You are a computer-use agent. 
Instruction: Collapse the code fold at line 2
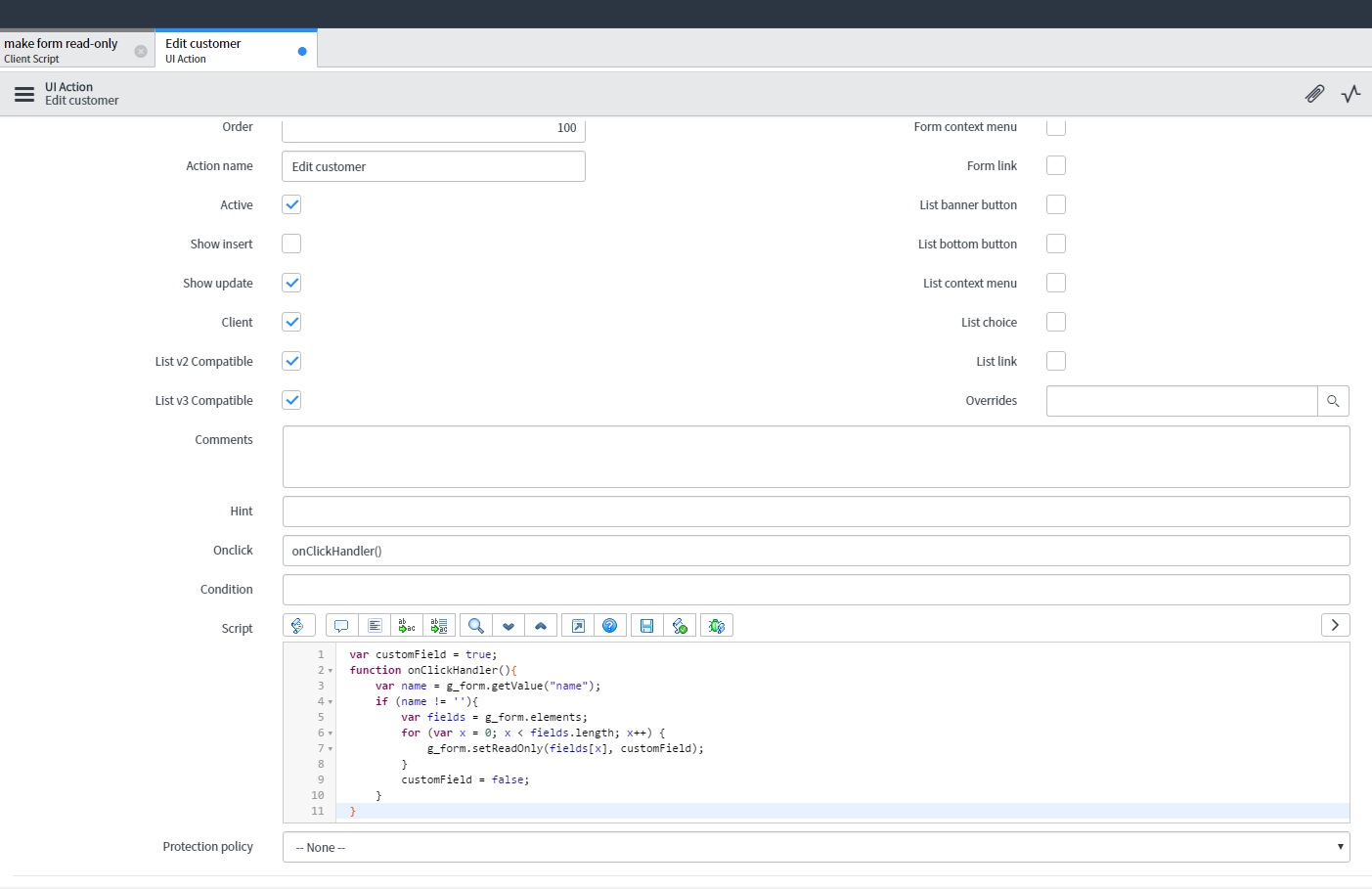(x=331, y=671)
